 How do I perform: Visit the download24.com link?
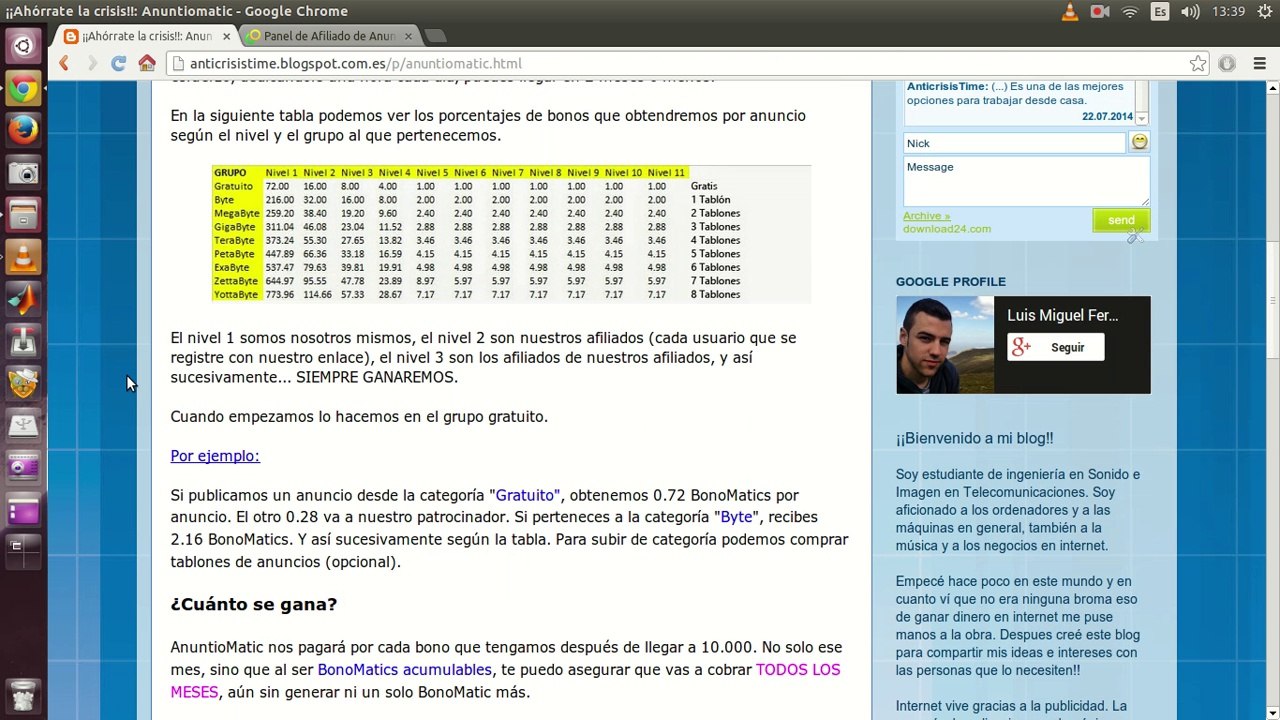pos(947,229)
